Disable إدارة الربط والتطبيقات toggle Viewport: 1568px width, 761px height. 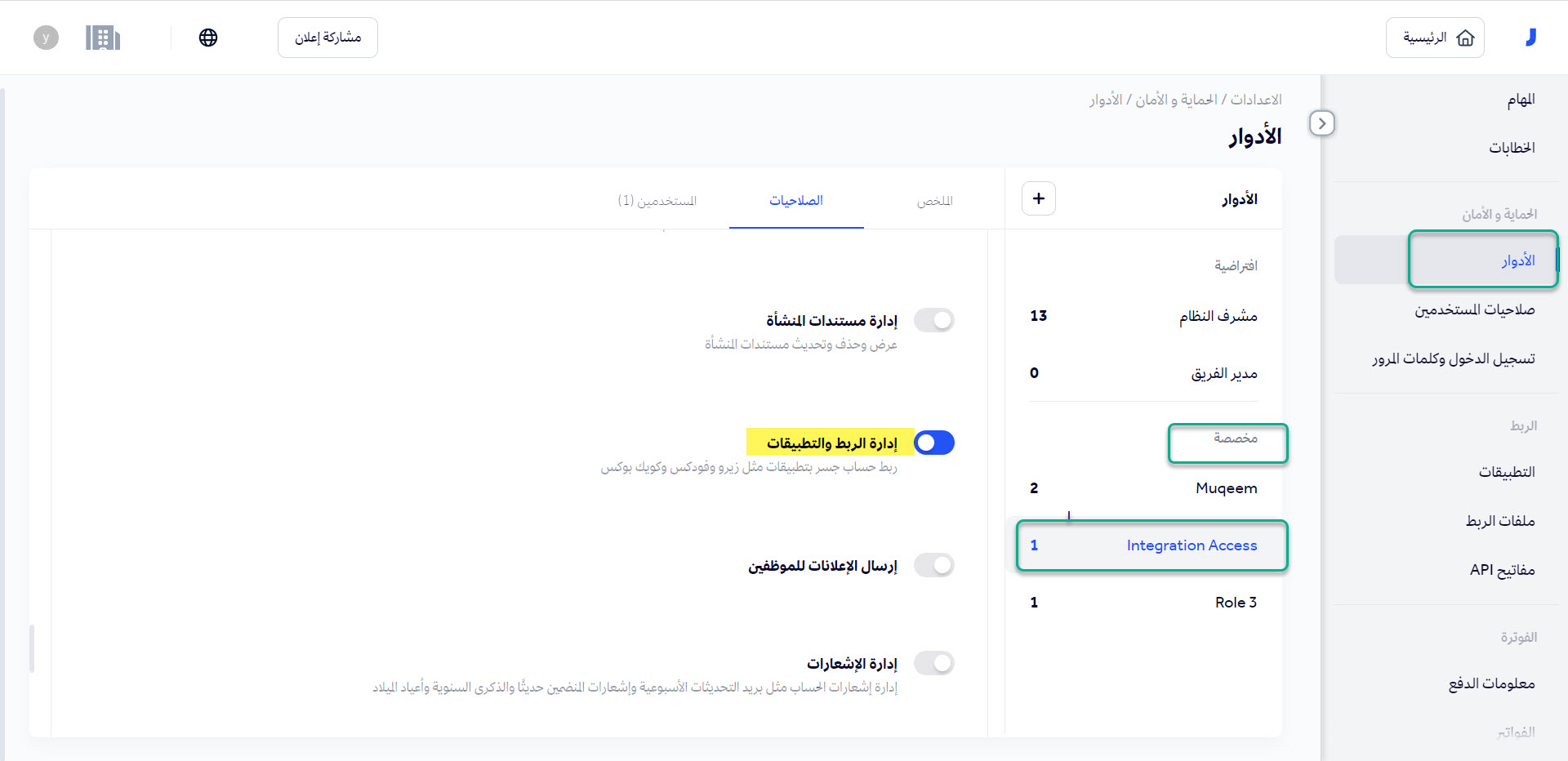point(934,443)
